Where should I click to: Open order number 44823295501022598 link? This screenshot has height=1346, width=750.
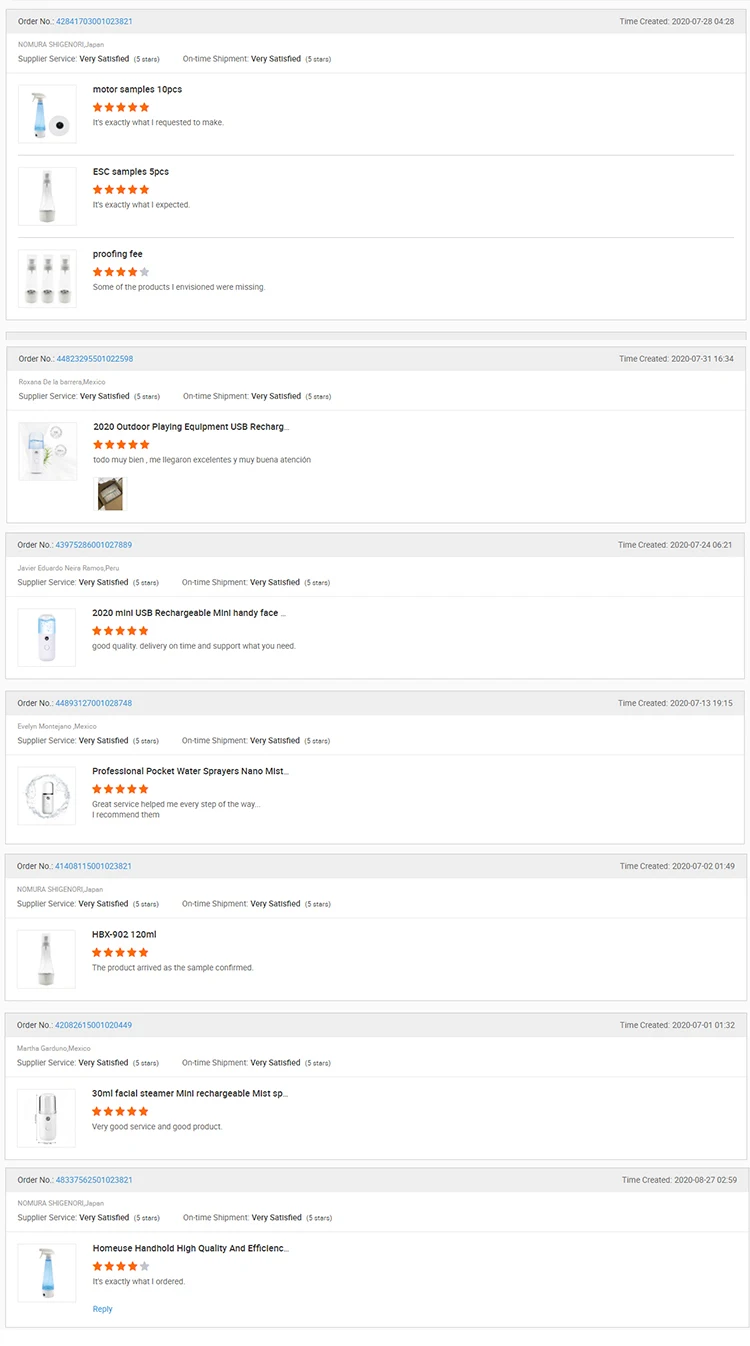95,359
